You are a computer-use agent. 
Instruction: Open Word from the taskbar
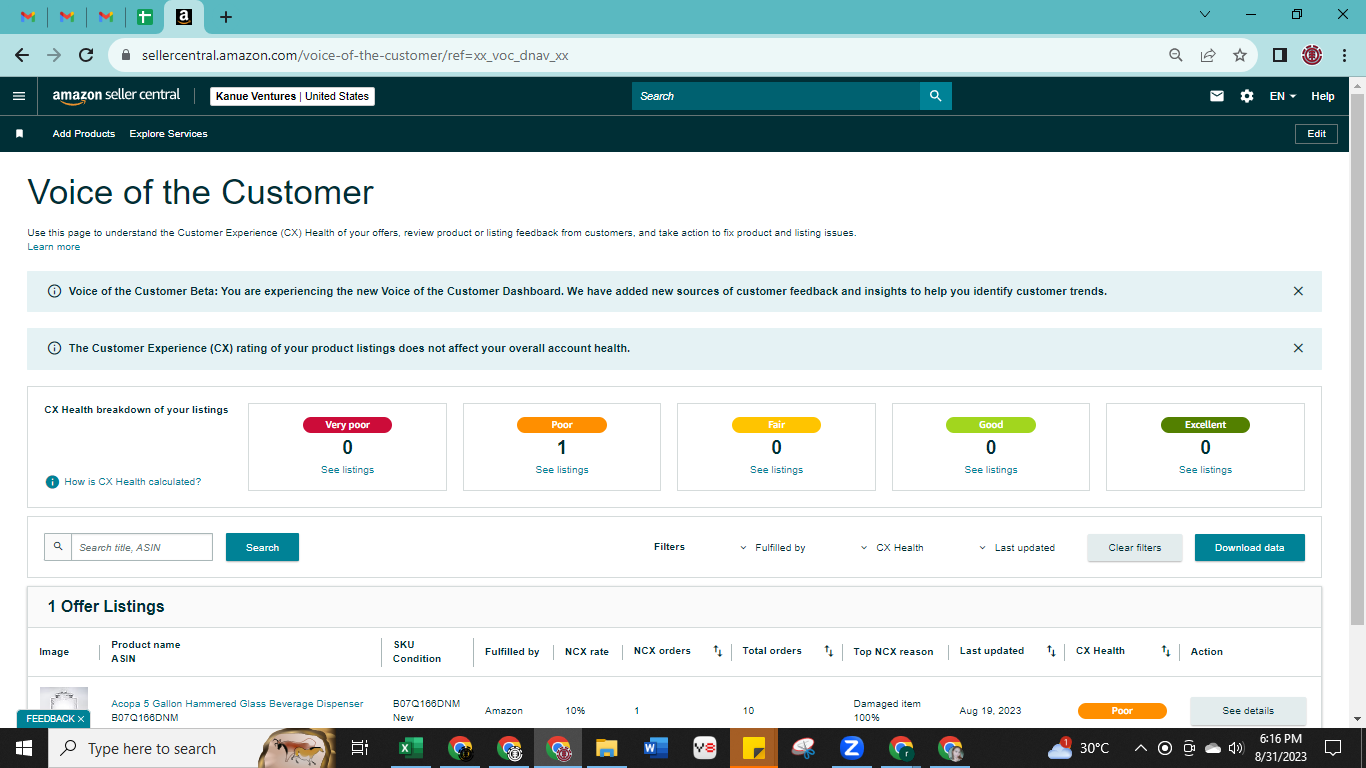[656, 748]
